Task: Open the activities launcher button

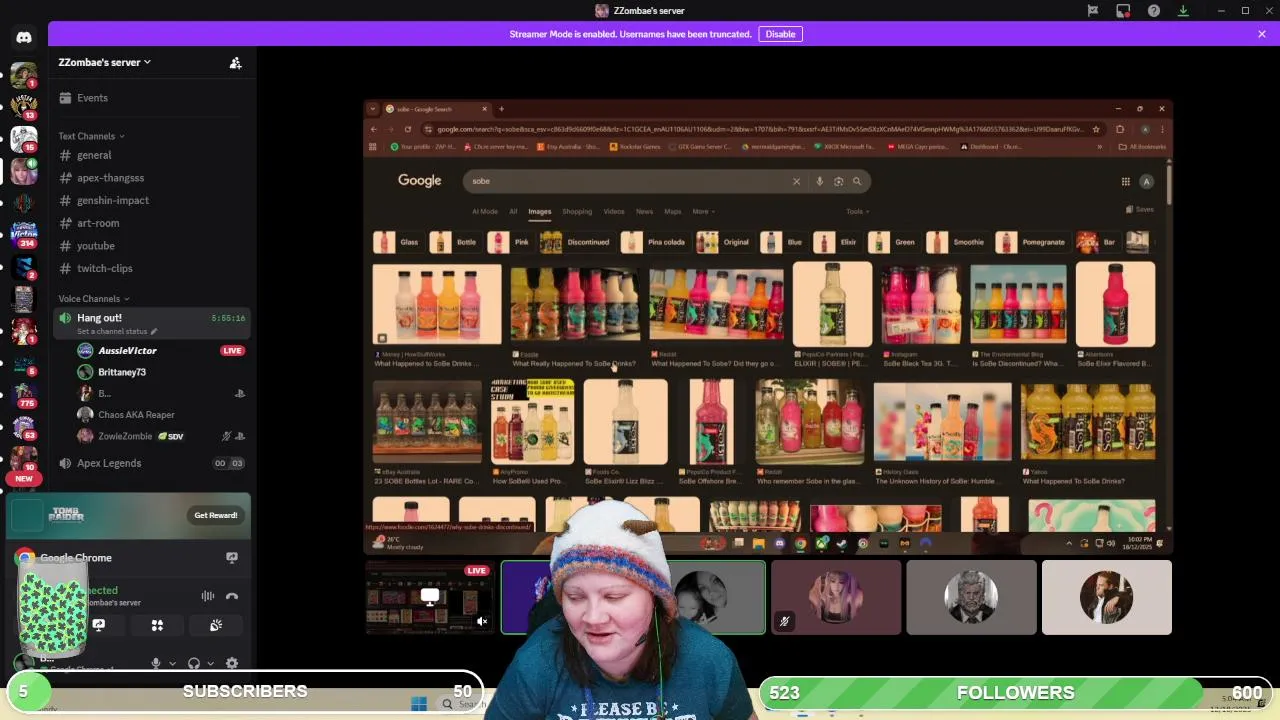Action: 157,625
